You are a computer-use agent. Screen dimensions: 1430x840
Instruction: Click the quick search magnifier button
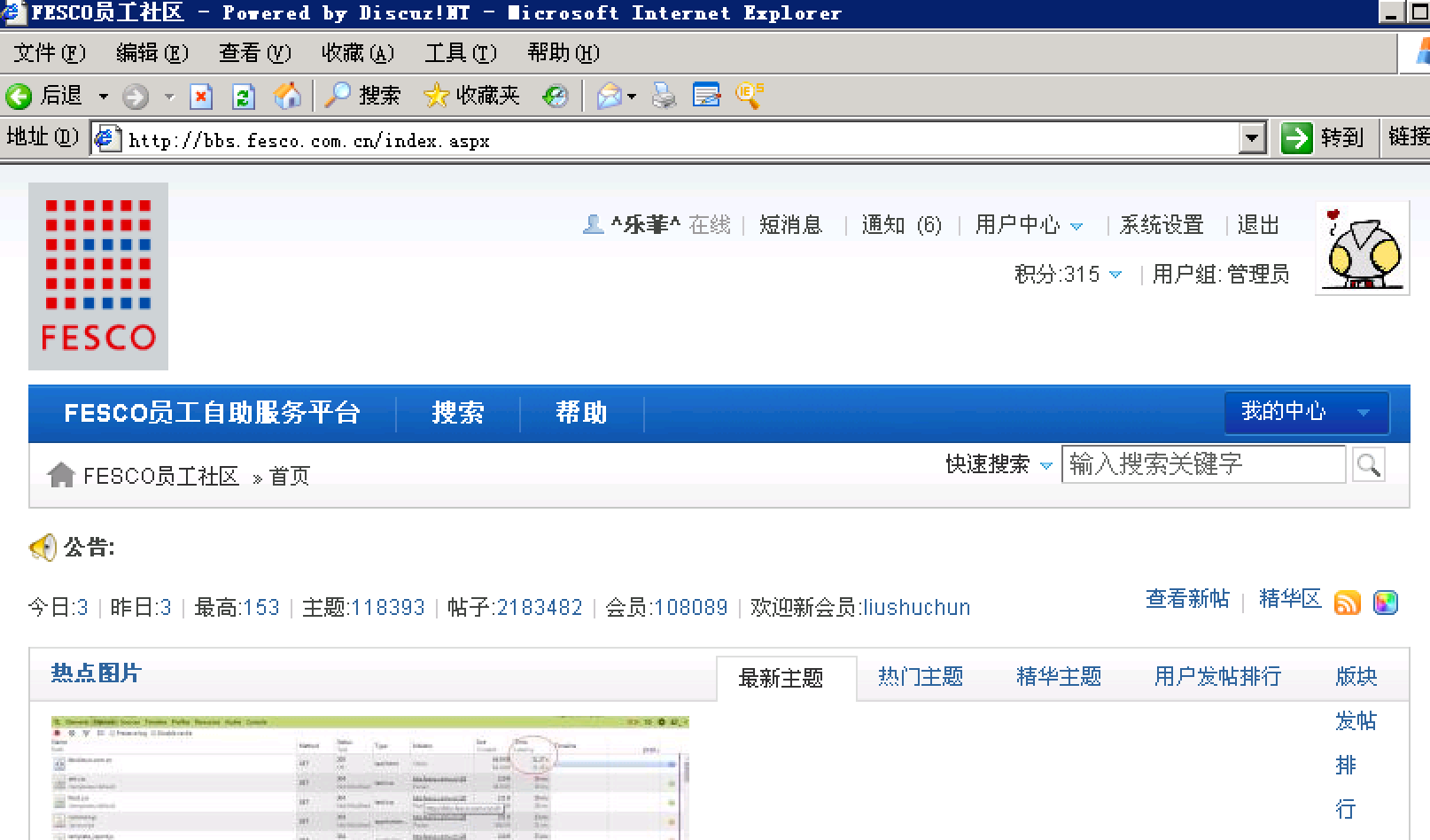point(1369,464)
